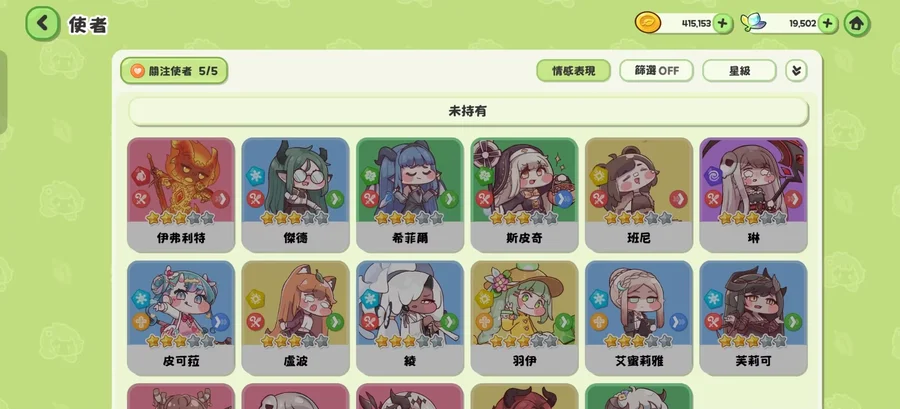Tap the green back arrow icon
This screenshot has width=900, height=409.
42,24
